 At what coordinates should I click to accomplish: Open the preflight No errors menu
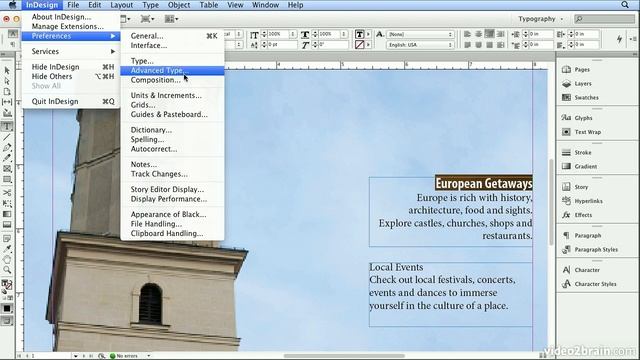click(148, 356)
